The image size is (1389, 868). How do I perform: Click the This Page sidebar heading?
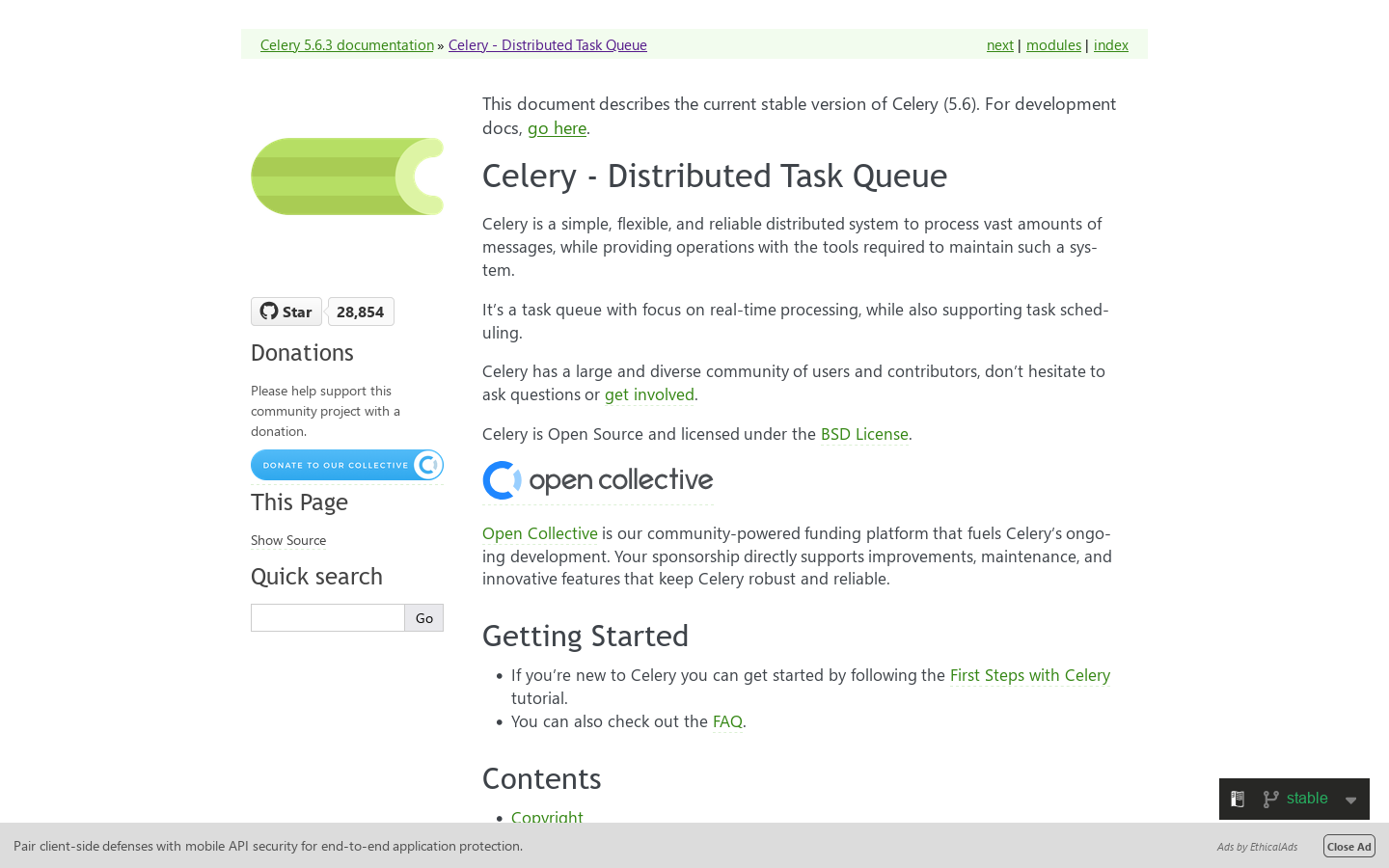pos(299,502)
